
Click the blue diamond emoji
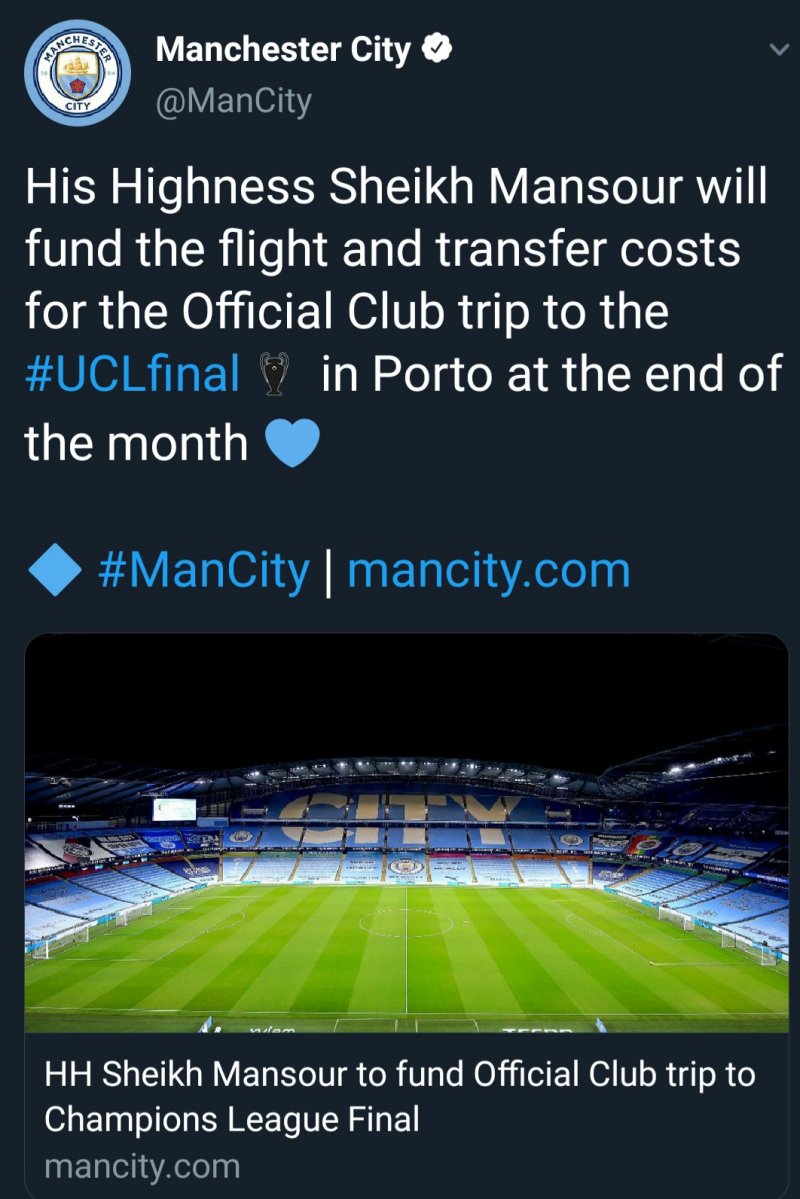pos(54,570)
